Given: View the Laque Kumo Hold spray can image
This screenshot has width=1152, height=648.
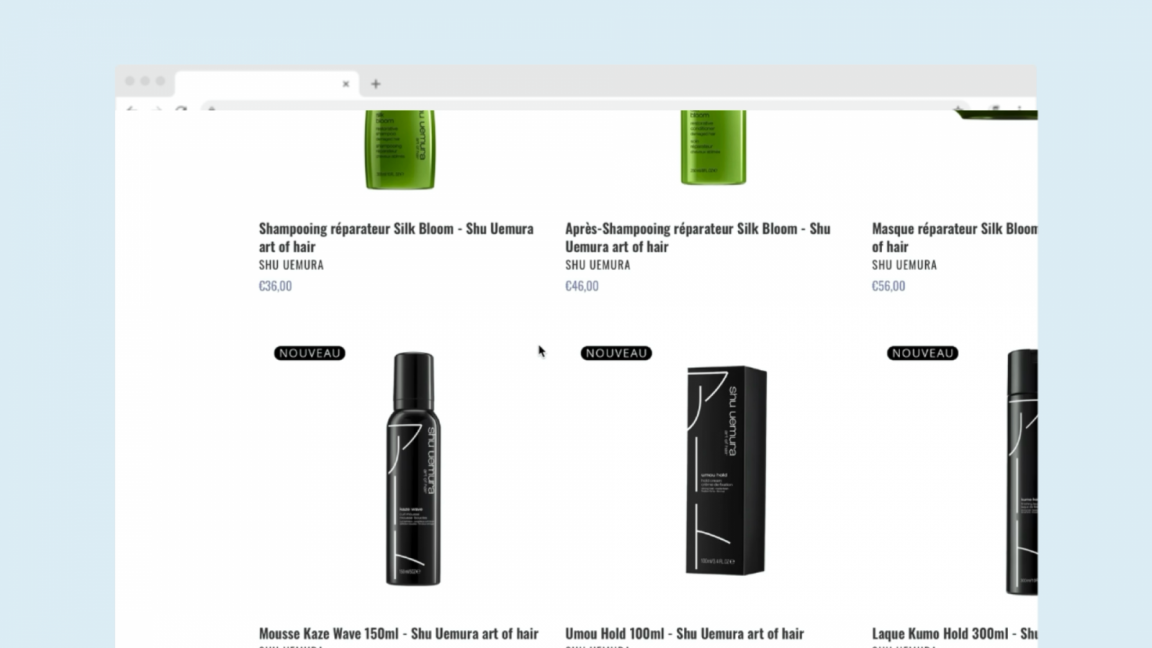Looking at the screenshot, I should 1022,472.
